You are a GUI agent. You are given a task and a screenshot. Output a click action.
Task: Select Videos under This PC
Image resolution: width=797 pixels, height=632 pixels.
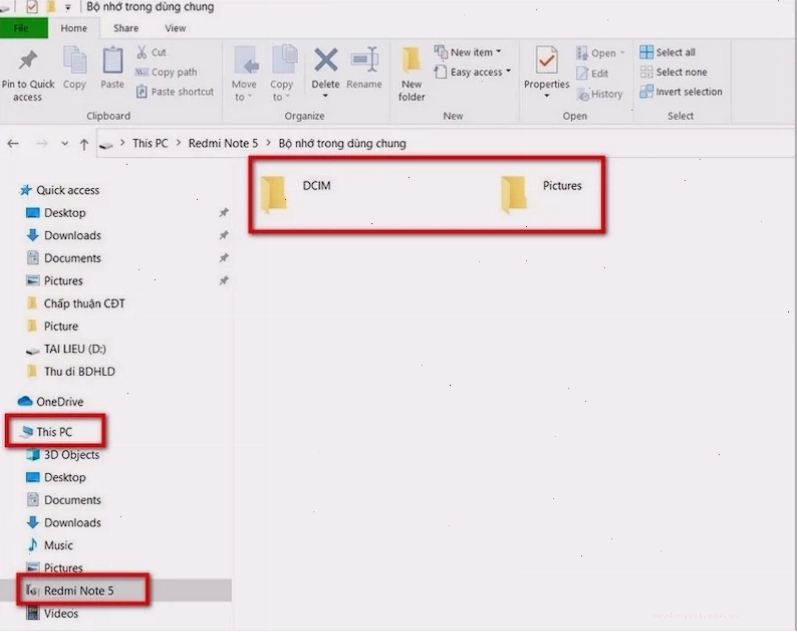point(52,613)
